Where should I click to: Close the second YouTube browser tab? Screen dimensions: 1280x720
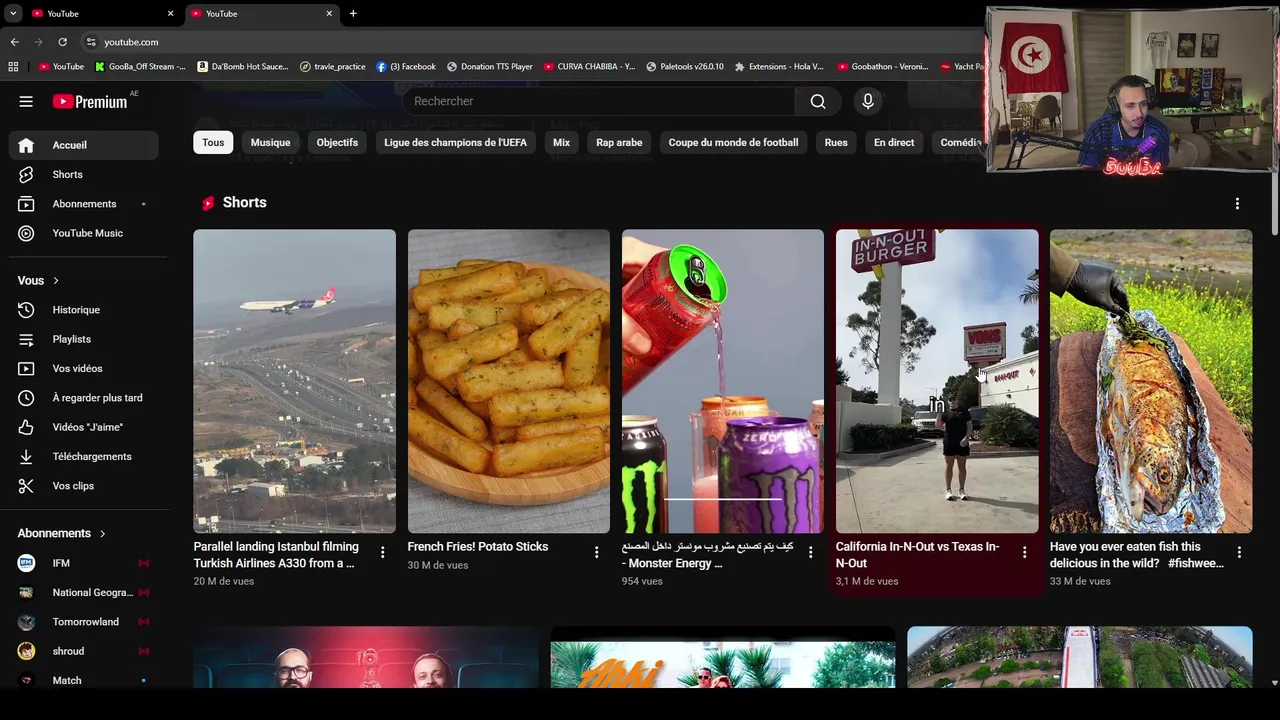click(x=329, y=14)
